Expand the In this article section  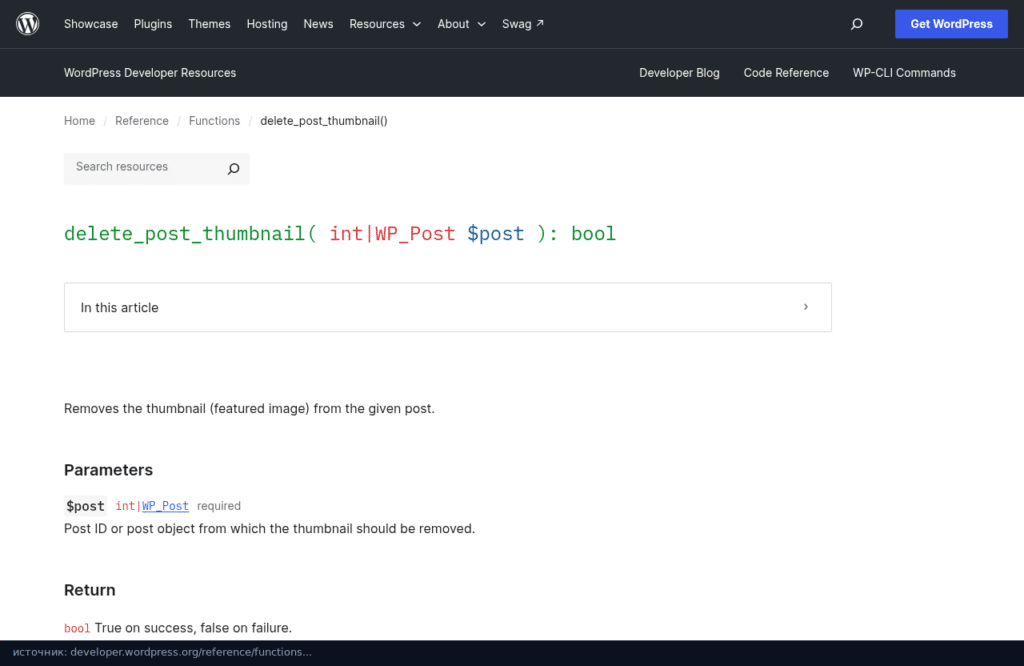pos(447,307)
